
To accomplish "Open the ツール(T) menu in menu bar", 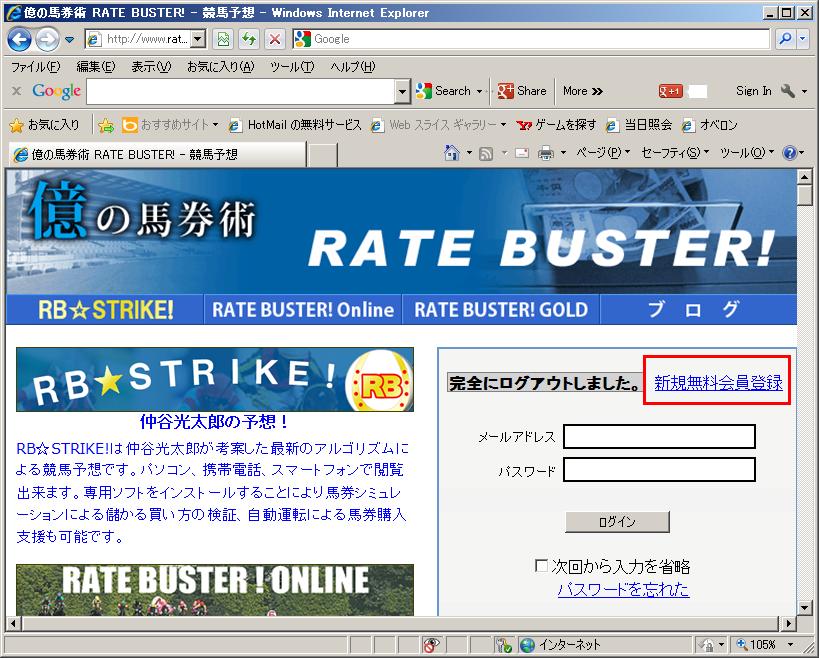I will pos(292,67).
